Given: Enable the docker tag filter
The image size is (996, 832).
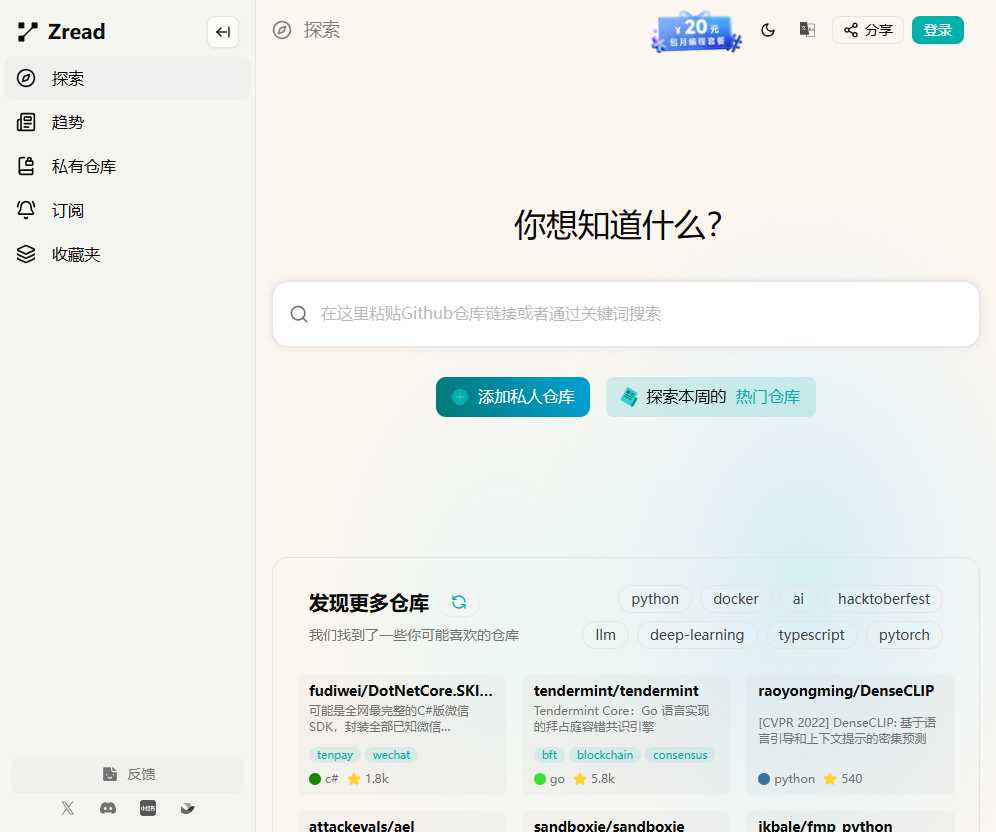Looking at the screenshot, I should (x=735, y=598).
